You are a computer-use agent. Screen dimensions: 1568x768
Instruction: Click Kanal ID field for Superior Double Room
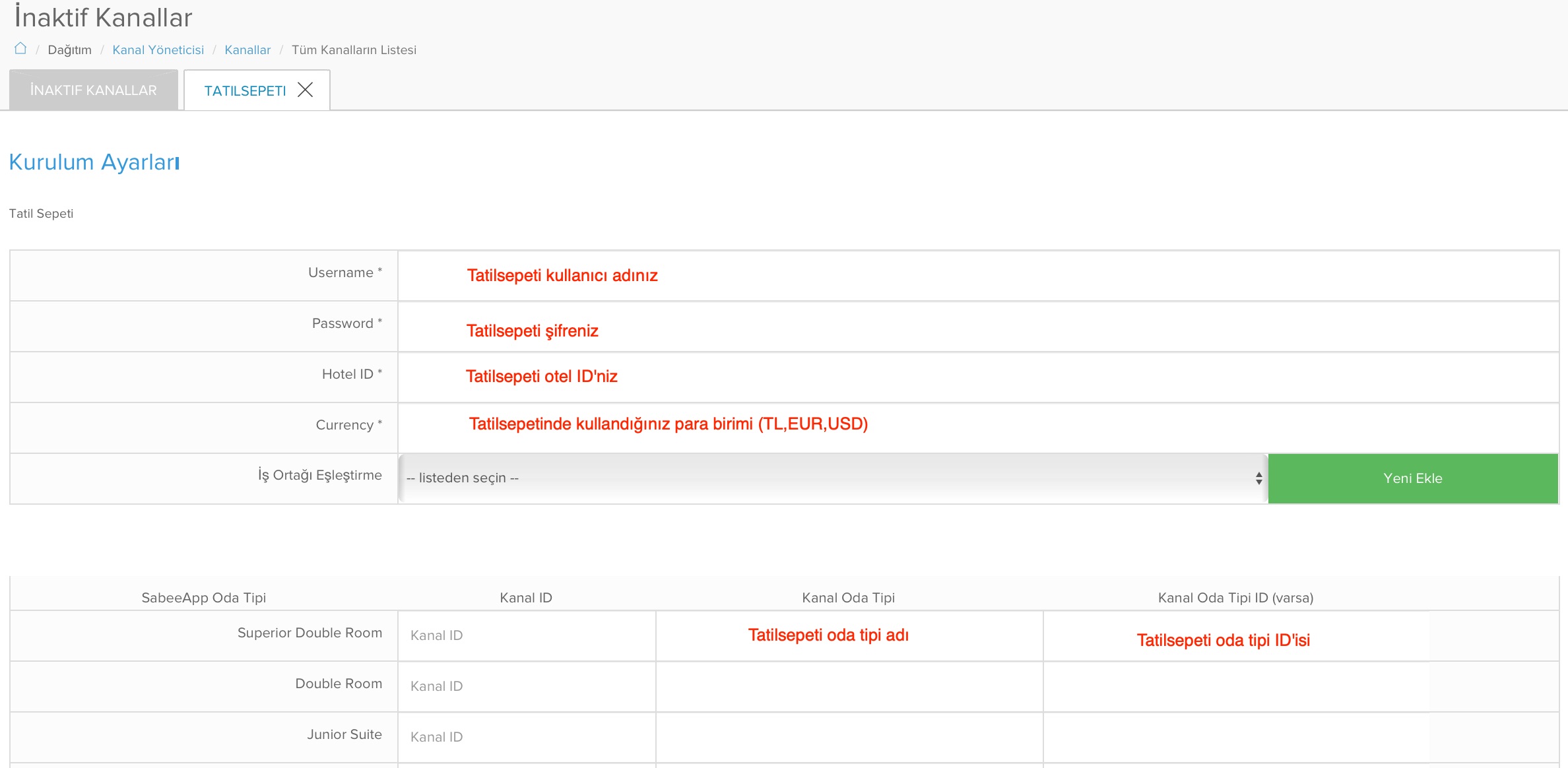[x=526, y=635]
